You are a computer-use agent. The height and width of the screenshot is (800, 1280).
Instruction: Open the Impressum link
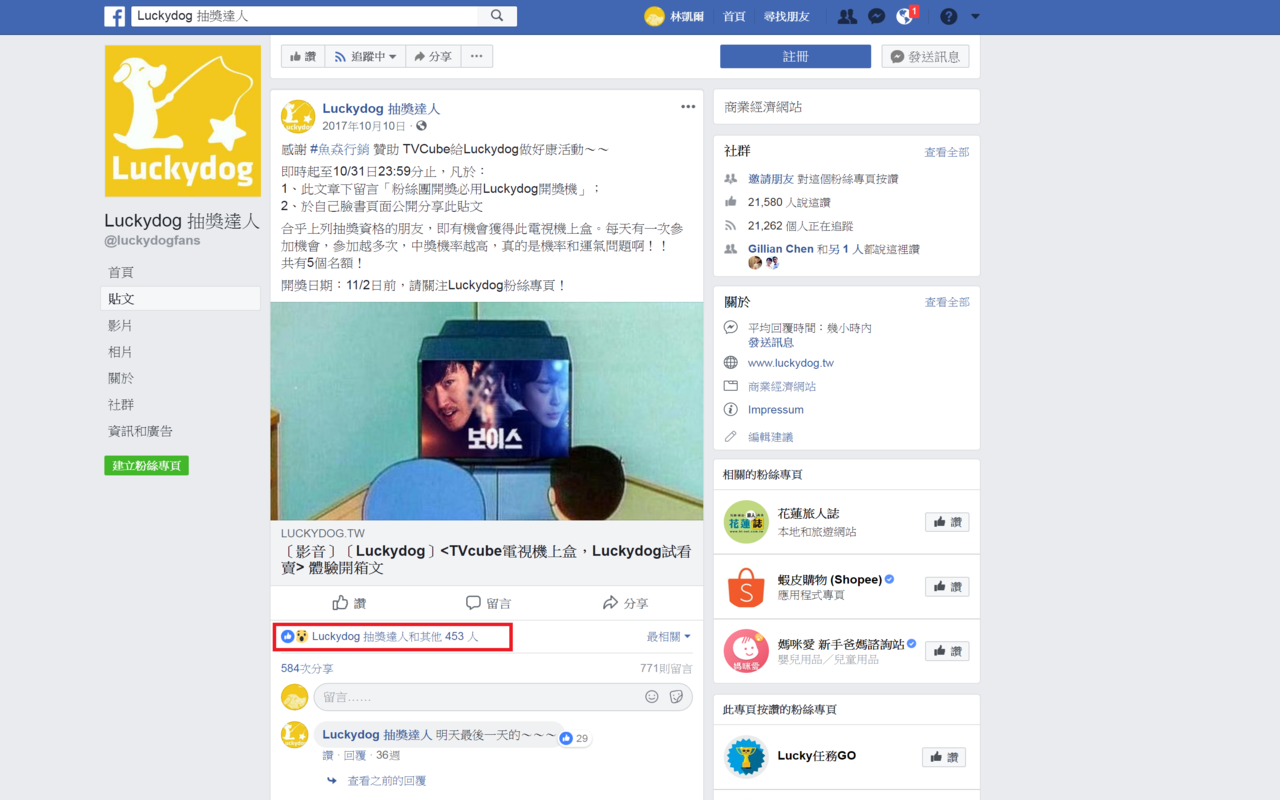(775, 410)
